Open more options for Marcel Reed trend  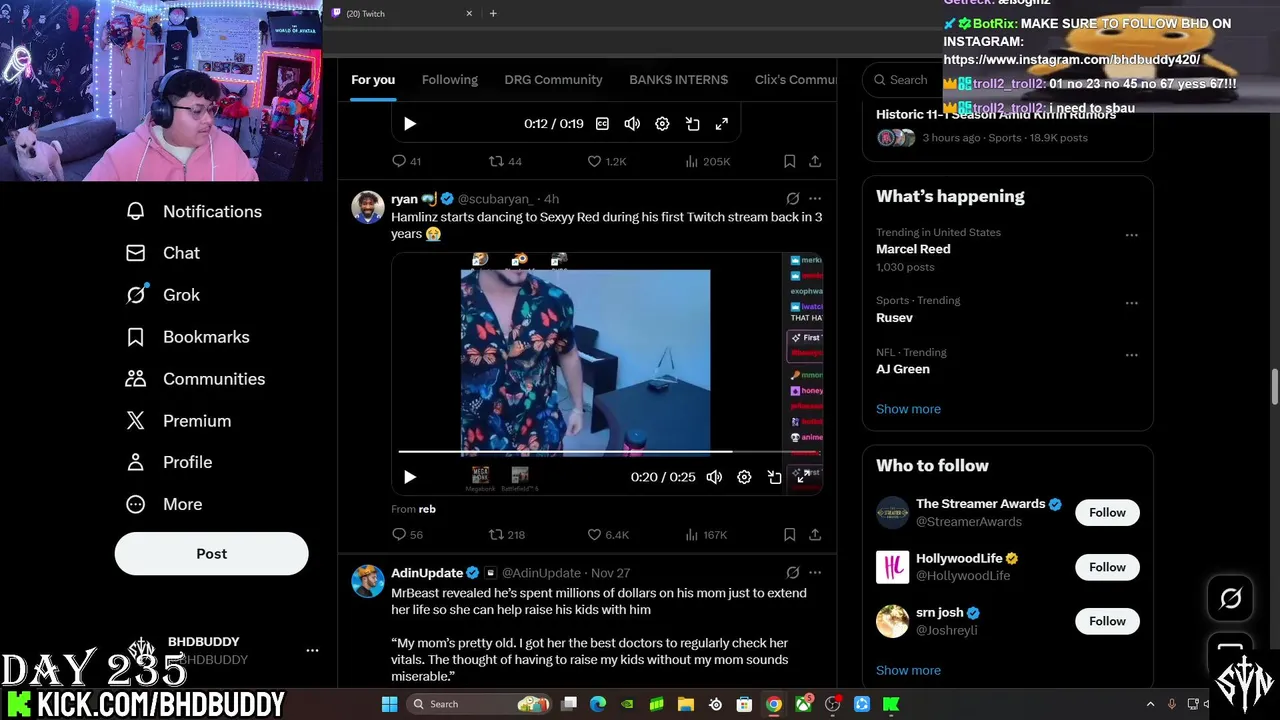tap(1131, 235)
